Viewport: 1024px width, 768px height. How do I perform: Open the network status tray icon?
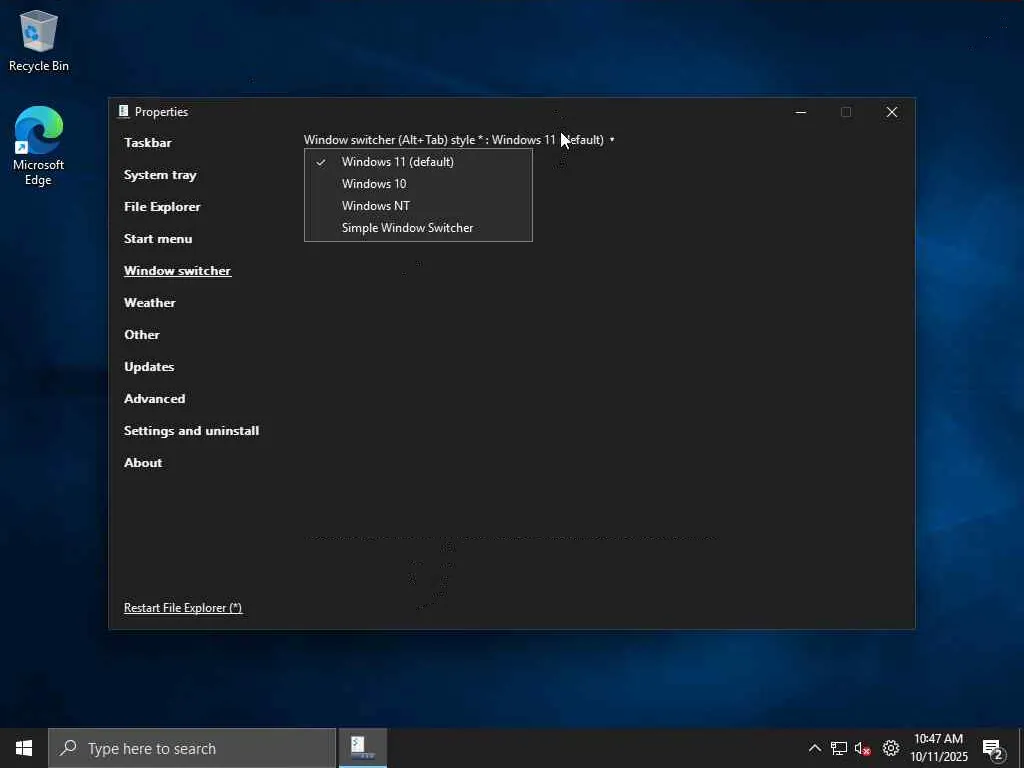click(839, 748)
